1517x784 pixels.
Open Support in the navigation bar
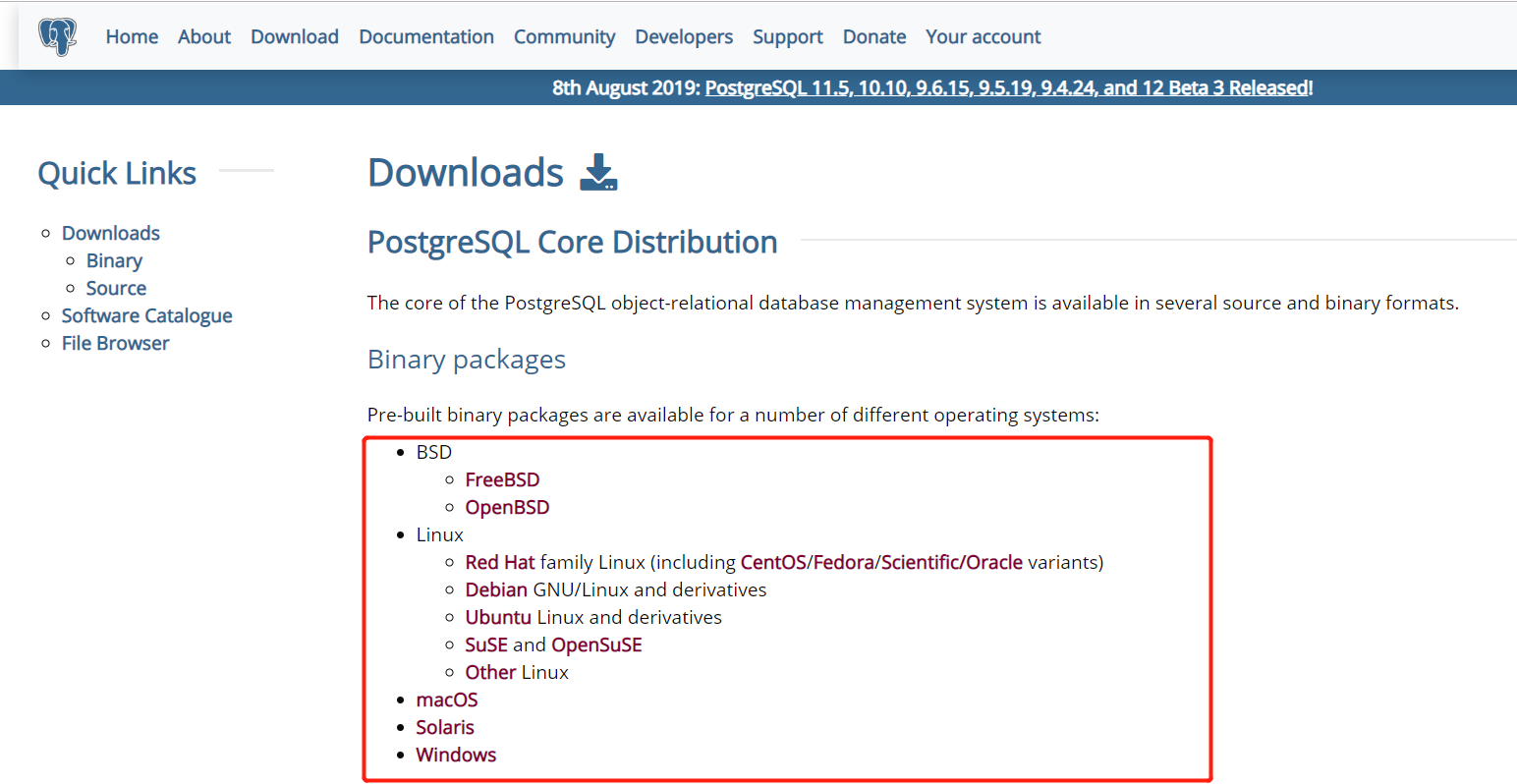pyautogui.click(x=788, y=37)
